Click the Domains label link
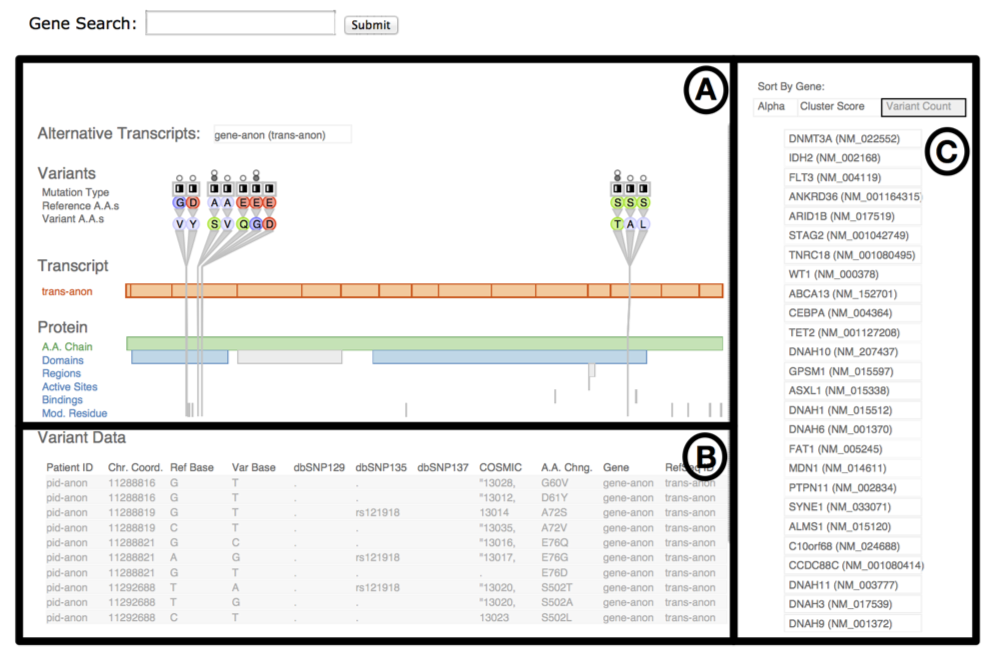 62,360
